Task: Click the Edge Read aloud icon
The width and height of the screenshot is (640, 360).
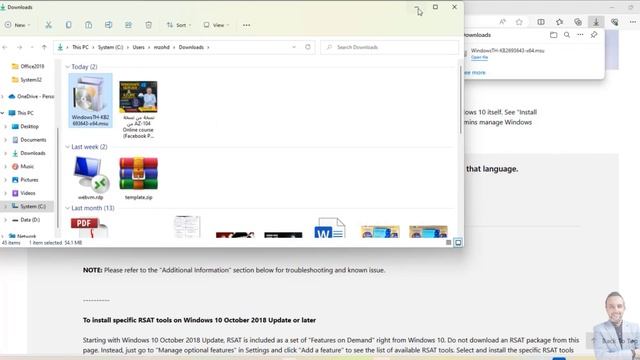Action: coord(502,22)
